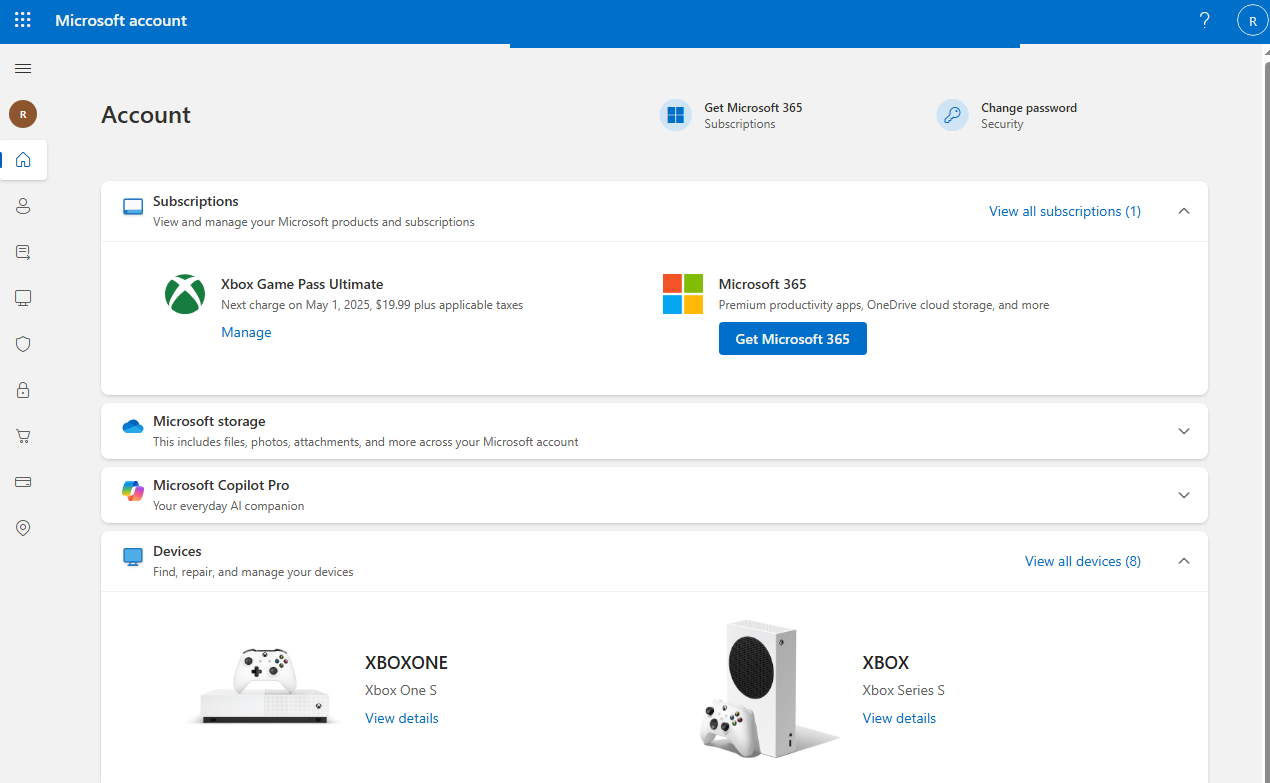
Task: Click the Microsoft Copilot Pro heading text
Action: tap(221, 485)
